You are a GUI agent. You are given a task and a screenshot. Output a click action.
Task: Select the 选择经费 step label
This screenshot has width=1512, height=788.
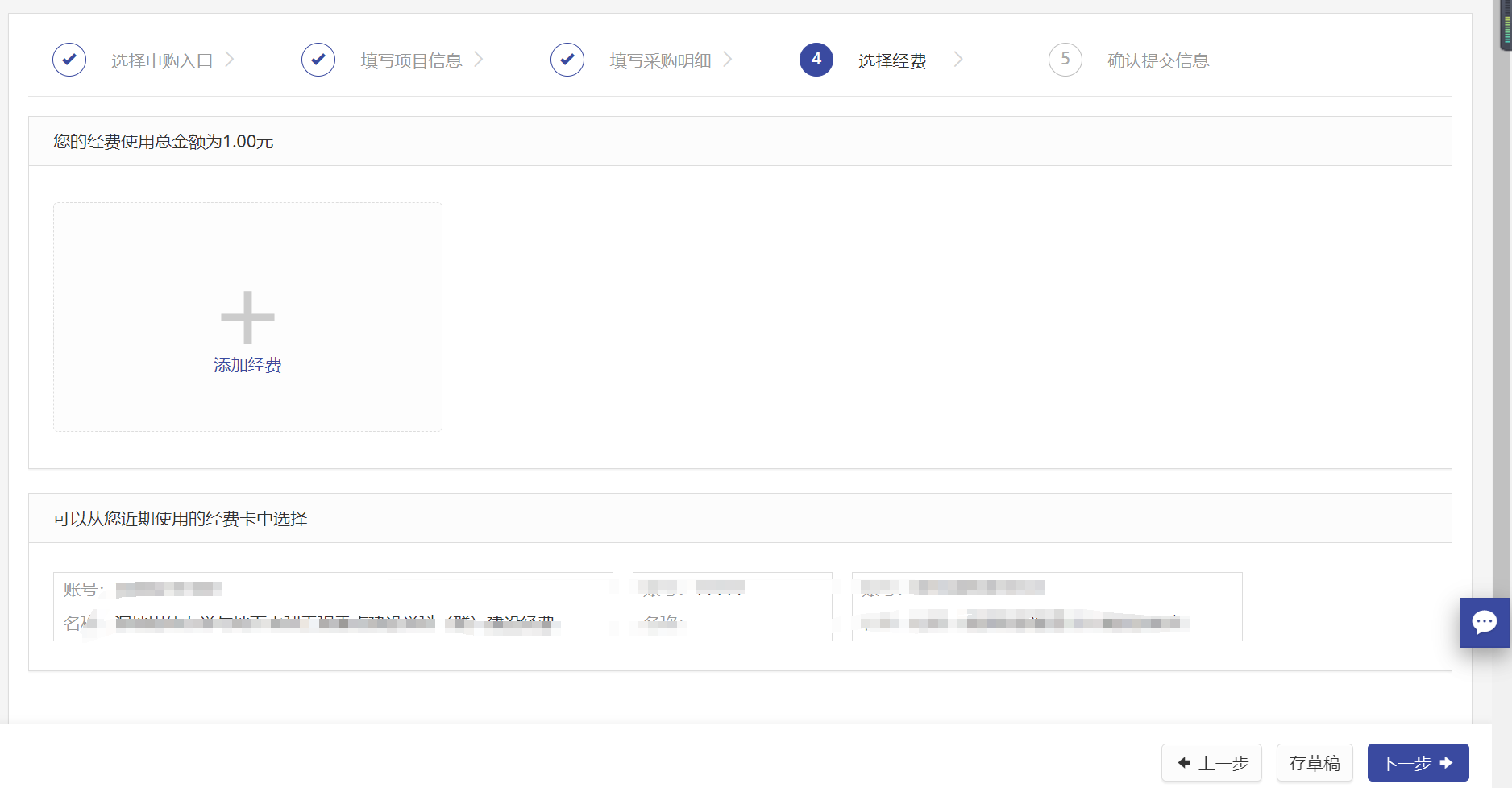[x=892, y=61]
